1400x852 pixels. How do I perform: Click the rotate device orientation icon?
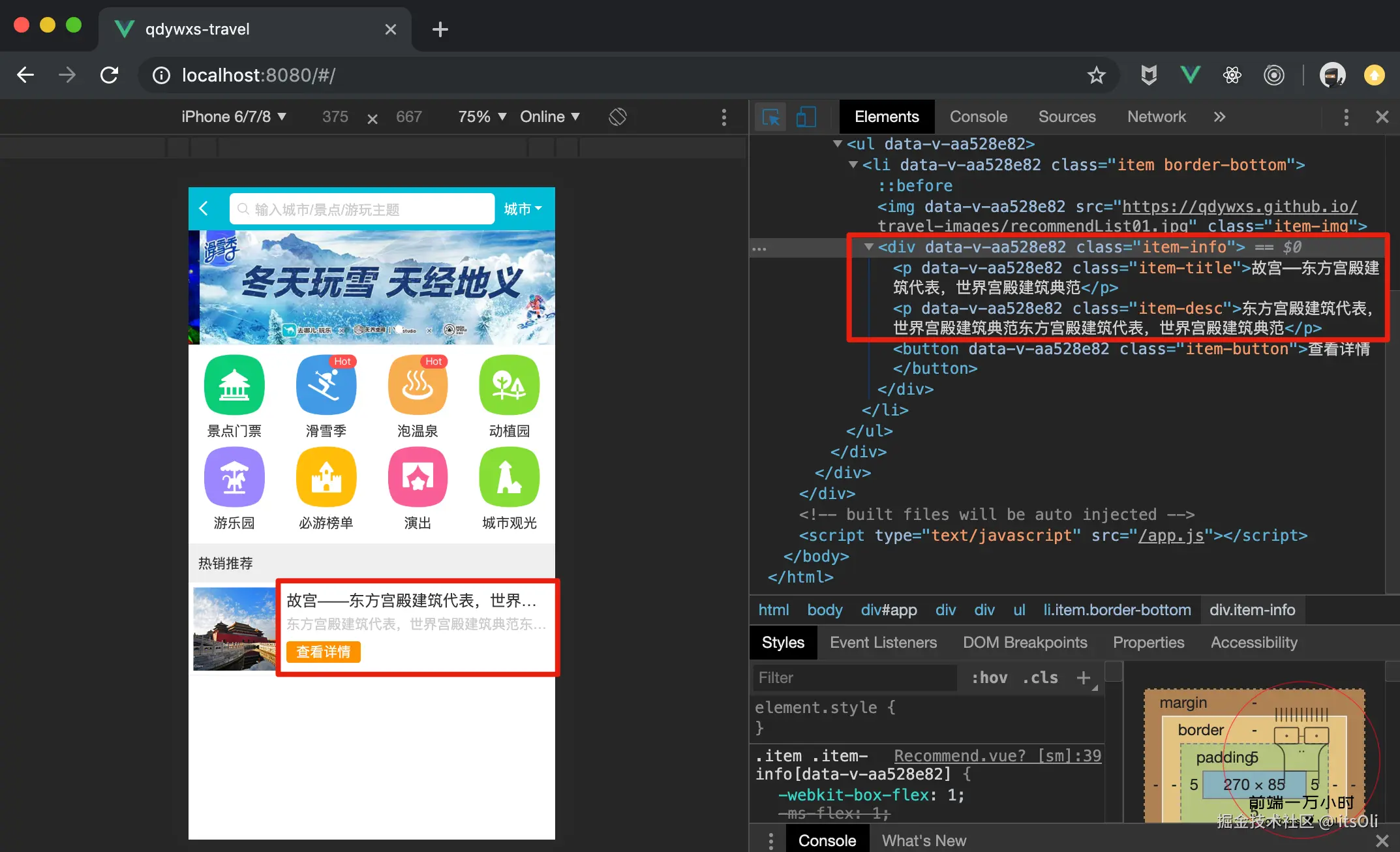pos(617,117)
